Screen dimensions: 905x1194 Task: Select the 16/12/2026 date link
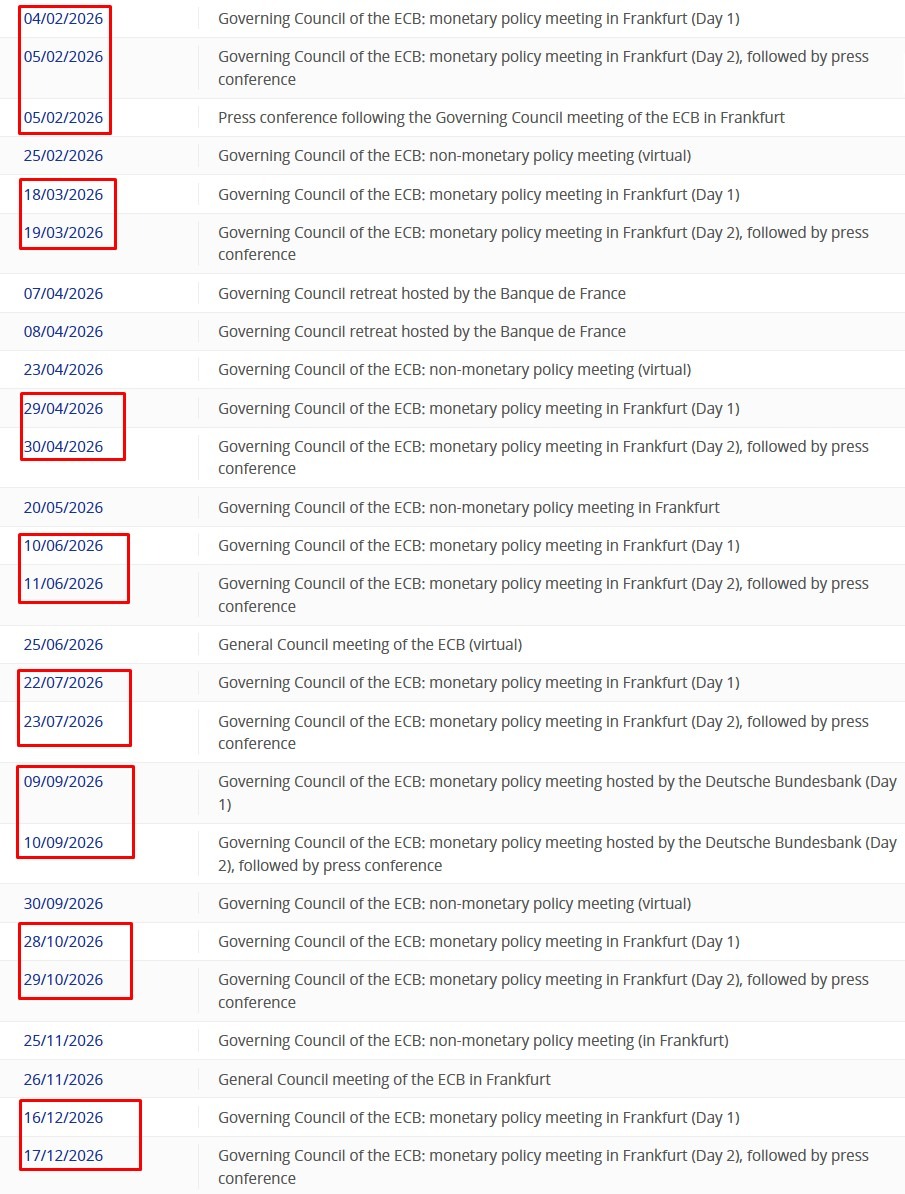(x=63, y=1117)
